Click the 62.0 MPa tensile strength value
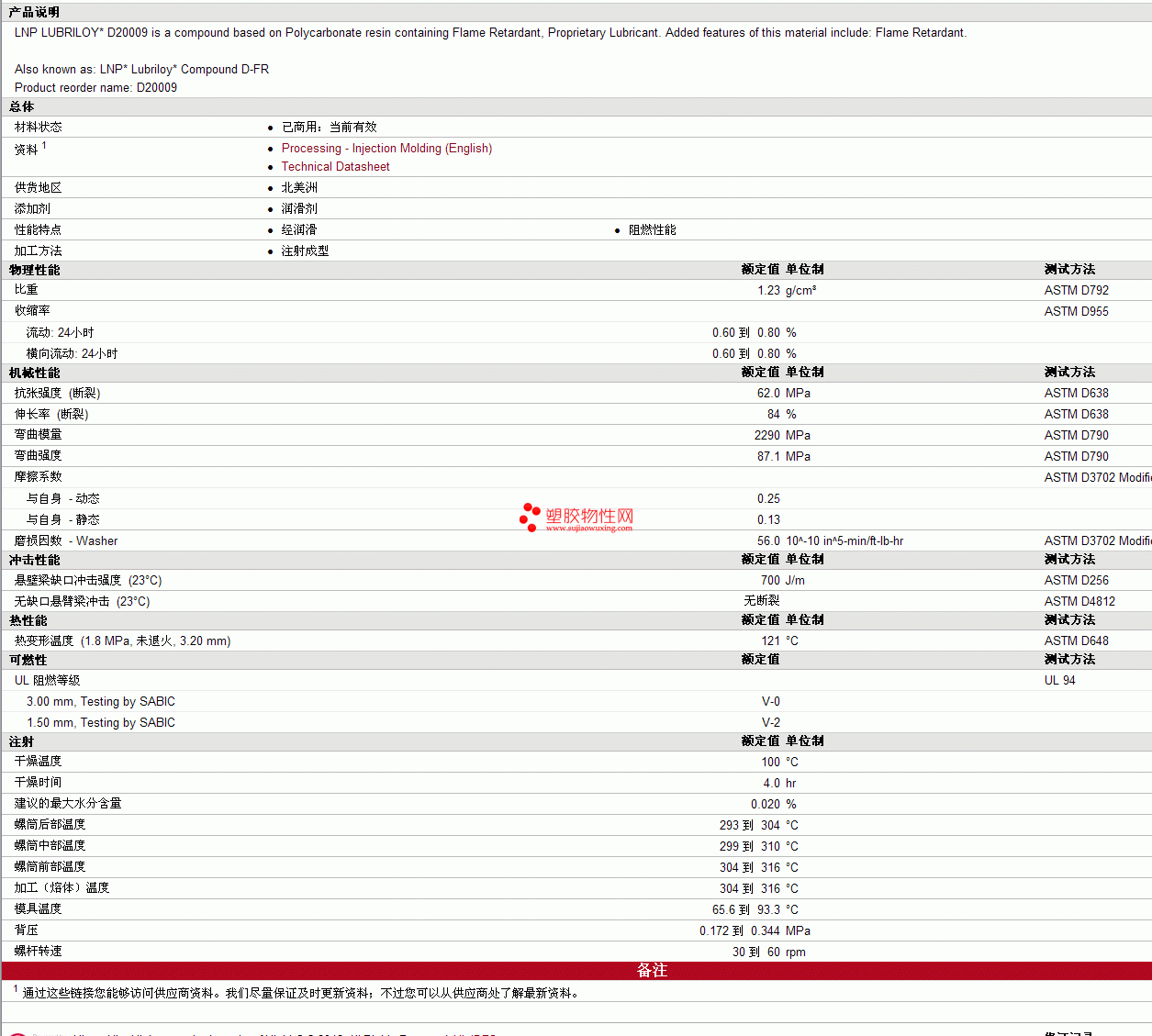Image resolution: width=1152 pixels, height=1036 pixels. (x=784, y=394)
